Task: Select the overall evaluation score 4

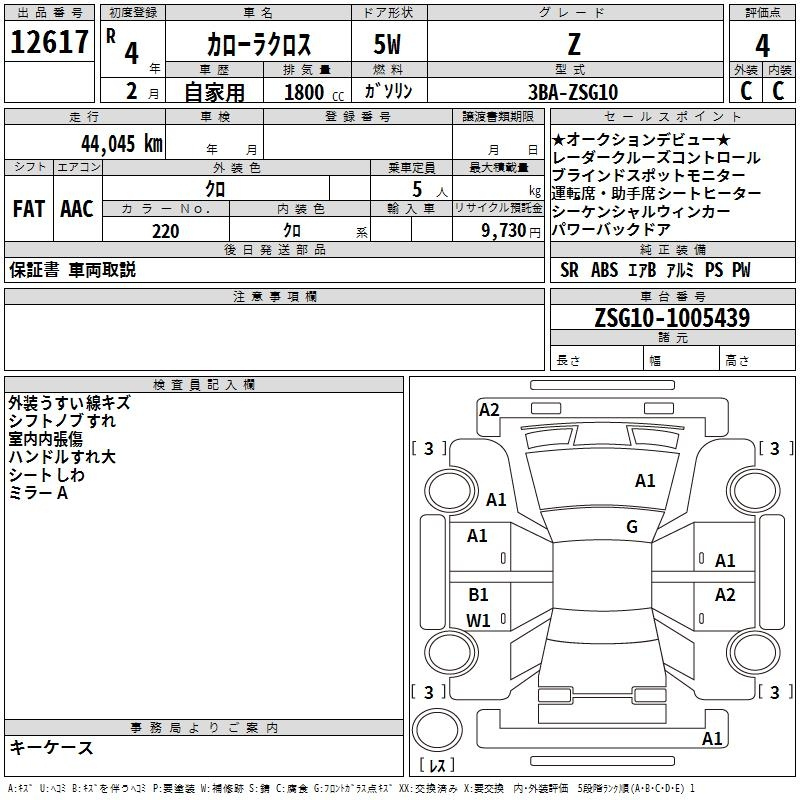Action: pos(762,46)
